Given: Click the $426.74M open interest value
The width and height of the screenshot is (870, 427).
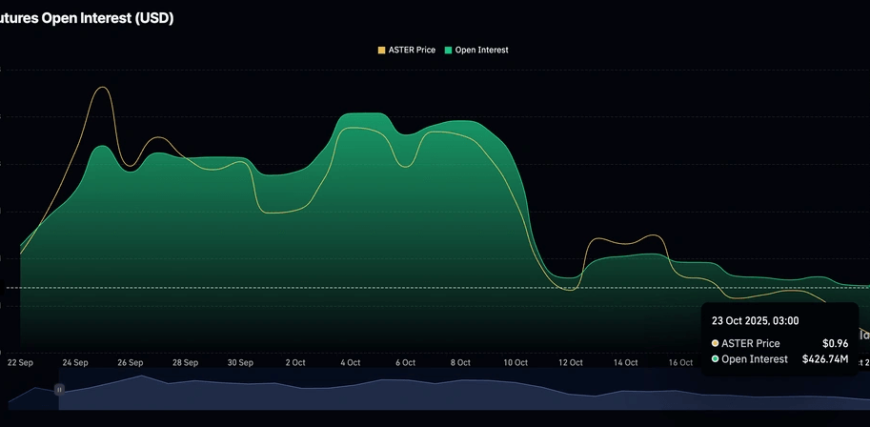Looking at the screenshot, I should [824, 359].
